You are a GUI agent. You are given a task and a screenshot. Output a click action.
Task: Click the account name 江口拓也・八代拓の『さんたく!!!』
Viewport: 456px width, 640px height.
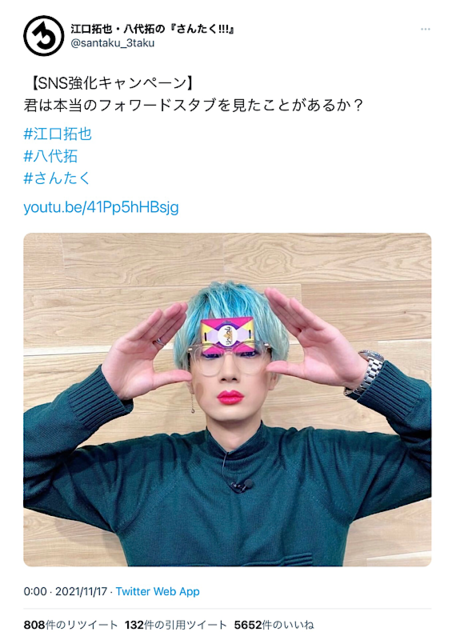point(152,29)
